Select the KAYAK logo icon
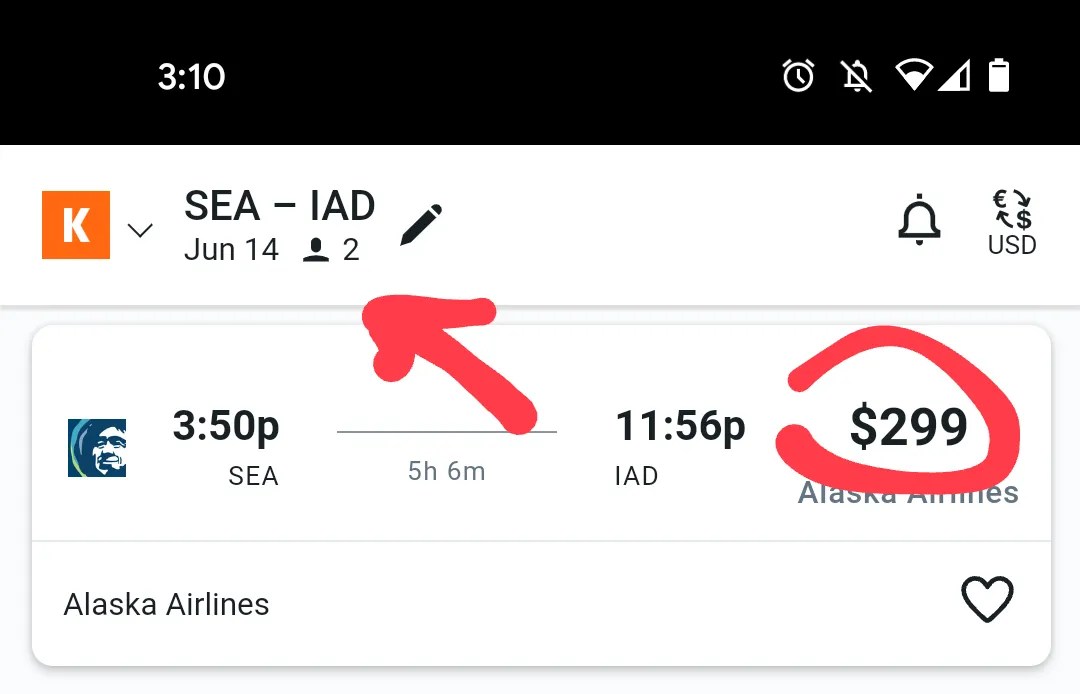This screenshot has height=694, width=1080. point(75,225)
